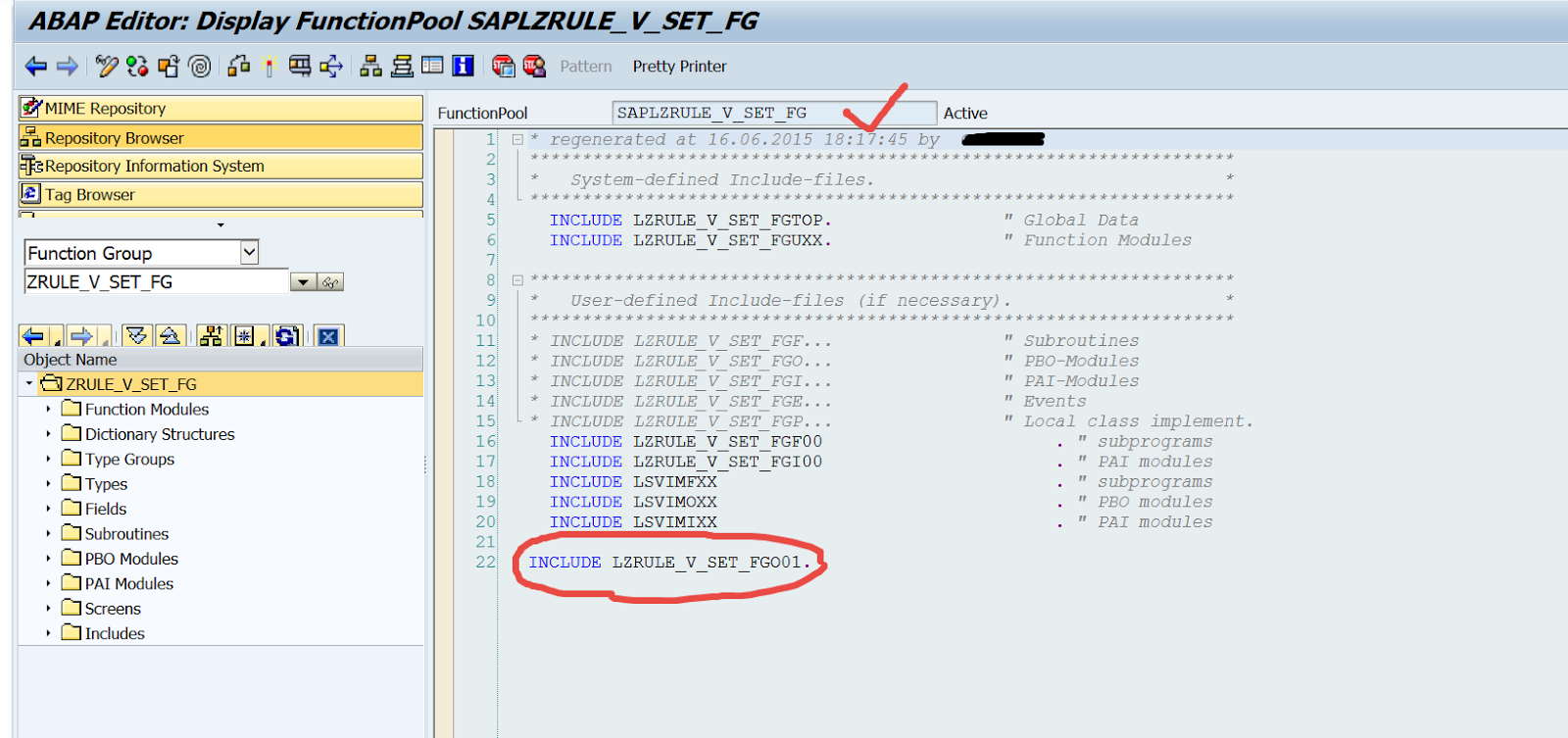
Task: Click INCLUDE LZRULE_V_SET_FGI00 on line 17
Action: tap(686, 462)
